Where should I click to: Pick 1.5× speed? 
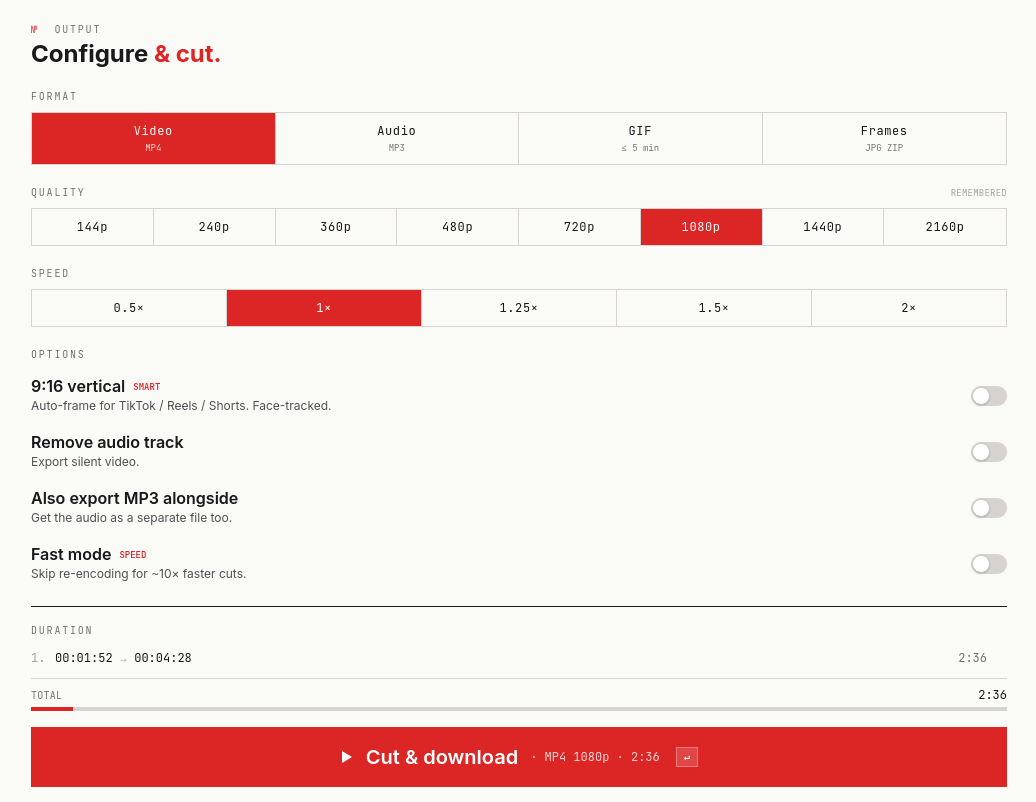714,308
